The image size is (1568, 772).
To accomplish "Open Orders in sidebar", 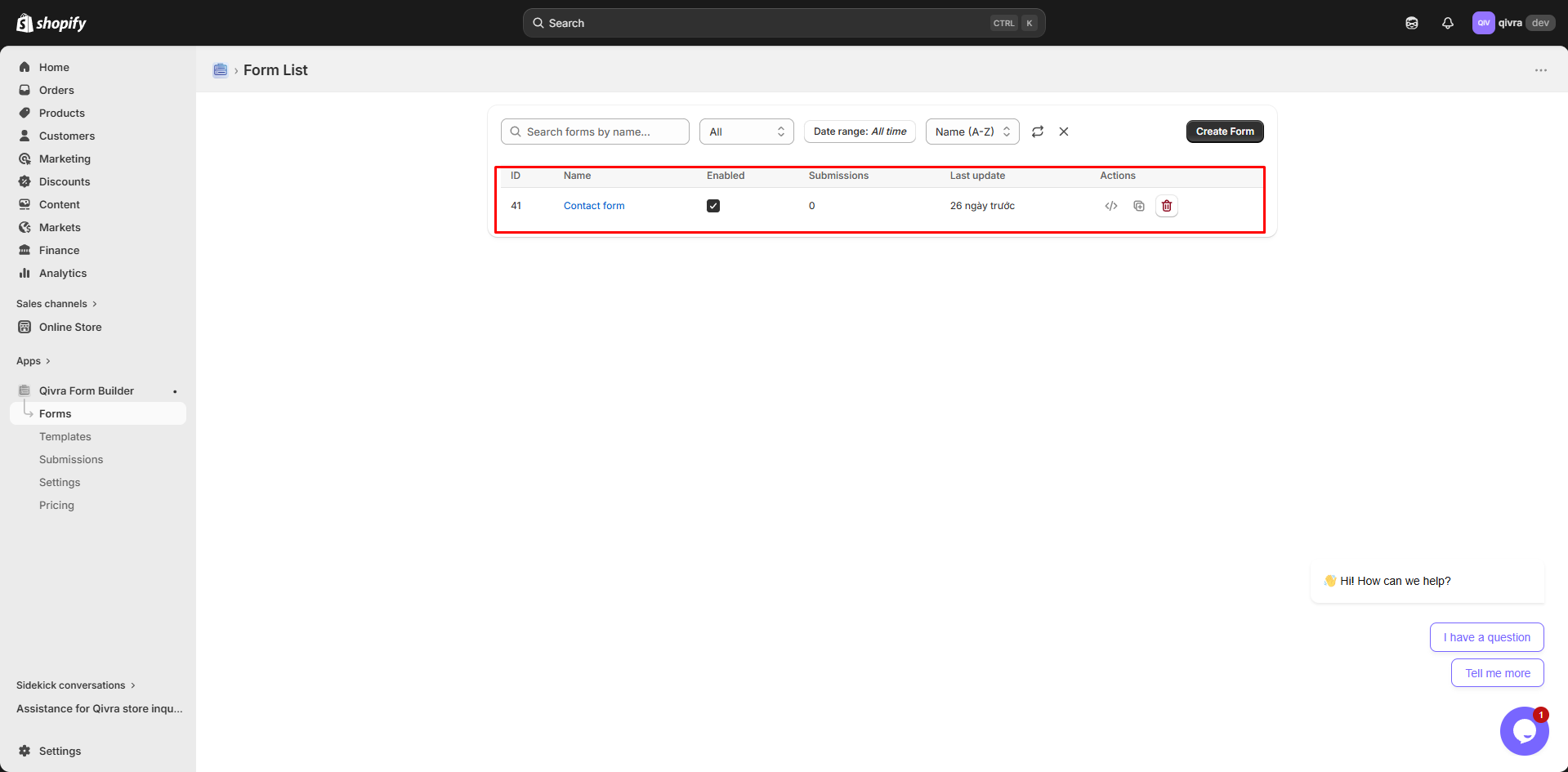I will point(98,90).
